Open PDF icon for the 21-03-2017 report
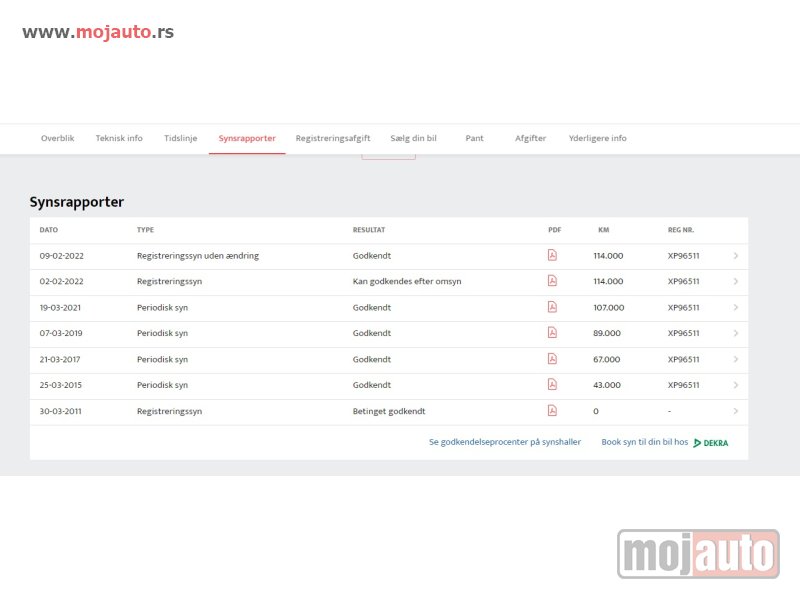The height and width of the screenshot is (600, 800). click(x=552, y=359)
